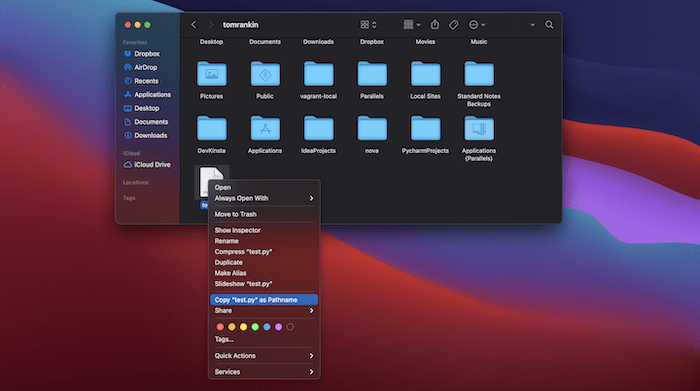Click the Edit Tags toolbar icon
Screen dimensions: 700x391
[x=454, y=25]
